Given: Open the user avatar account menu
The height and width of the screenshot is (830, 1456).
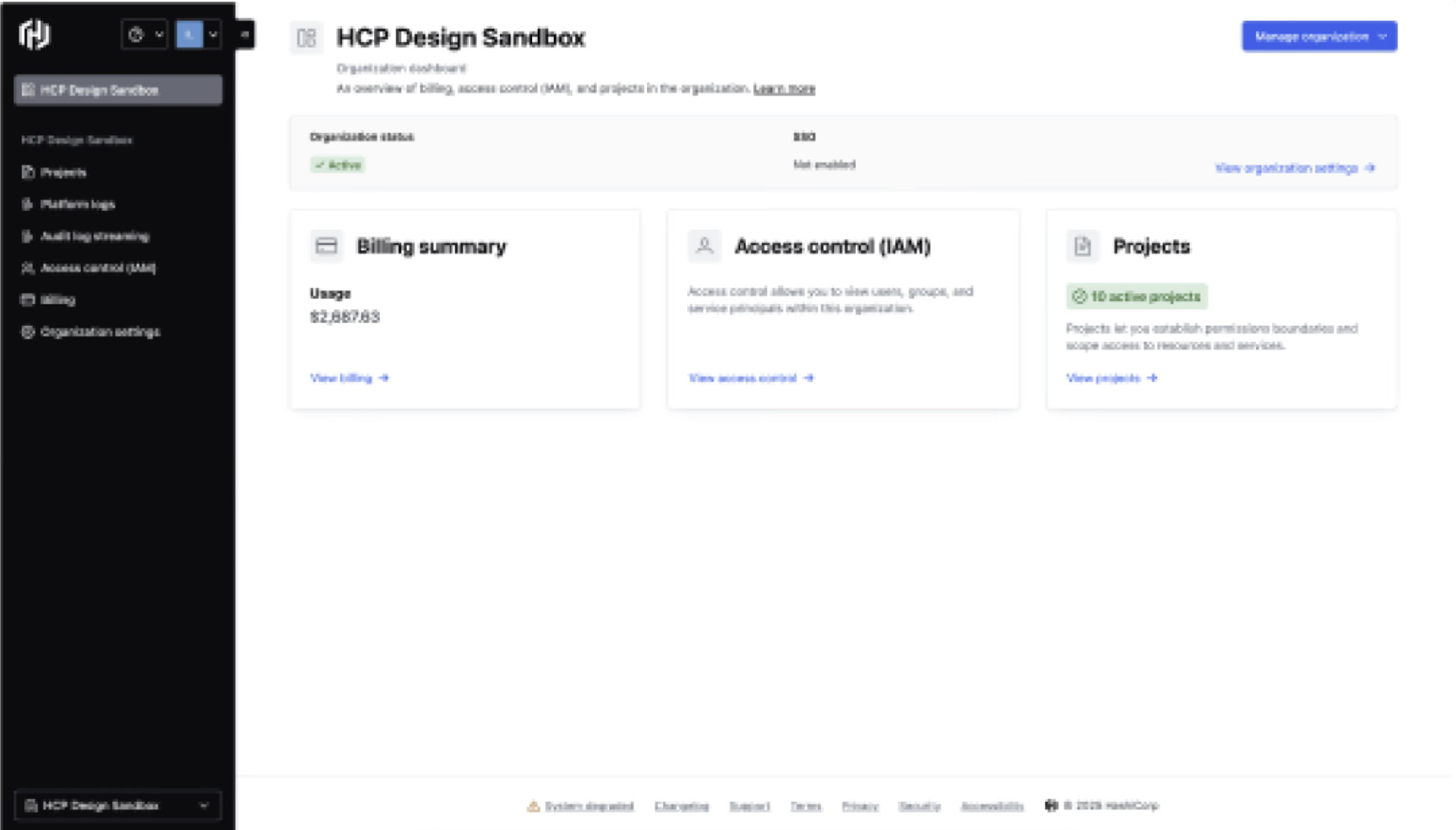Looking at the screenshot, I should pyautogui.click(x=198, y=35).
